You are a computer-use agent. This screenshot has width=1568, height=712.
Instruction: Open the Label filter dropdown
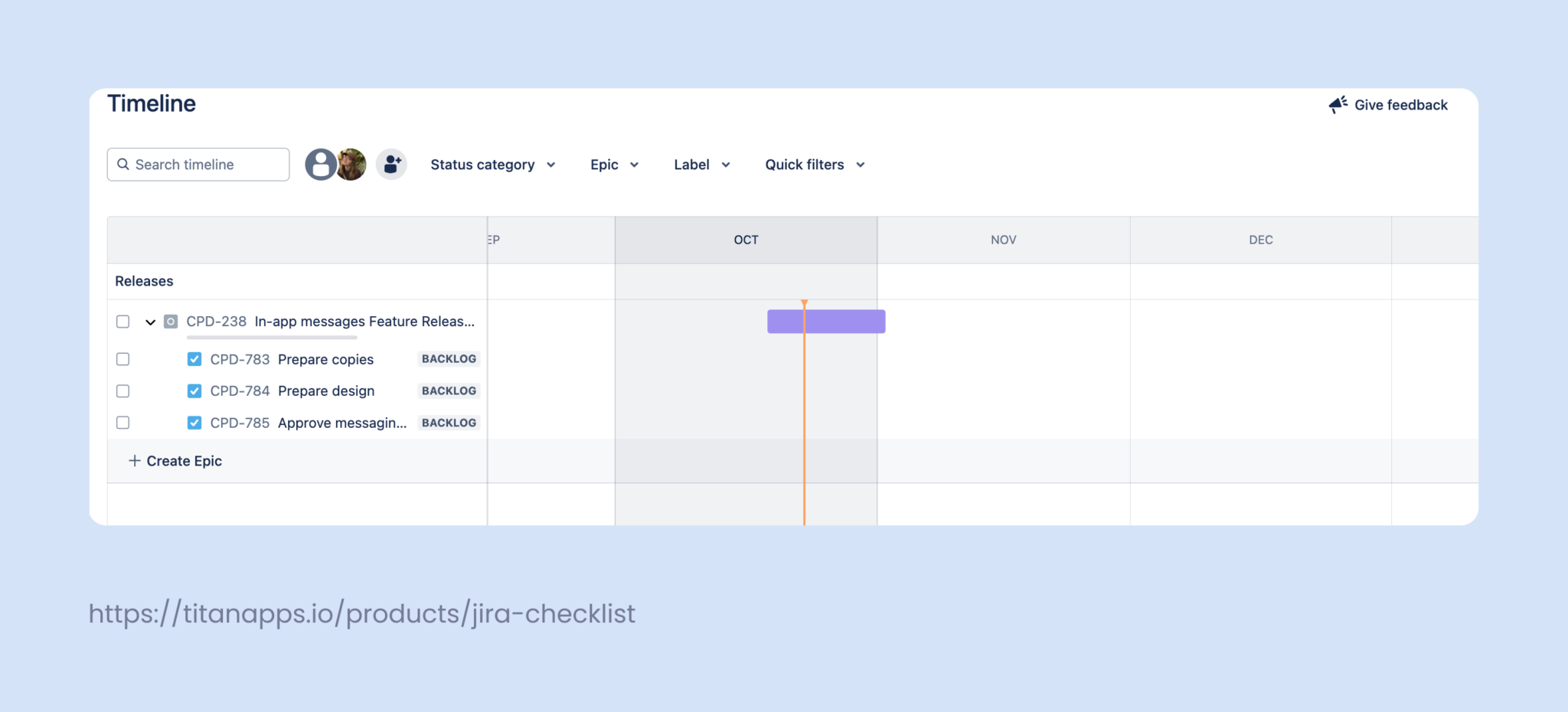pyautogui.click(x=700, y=164)
